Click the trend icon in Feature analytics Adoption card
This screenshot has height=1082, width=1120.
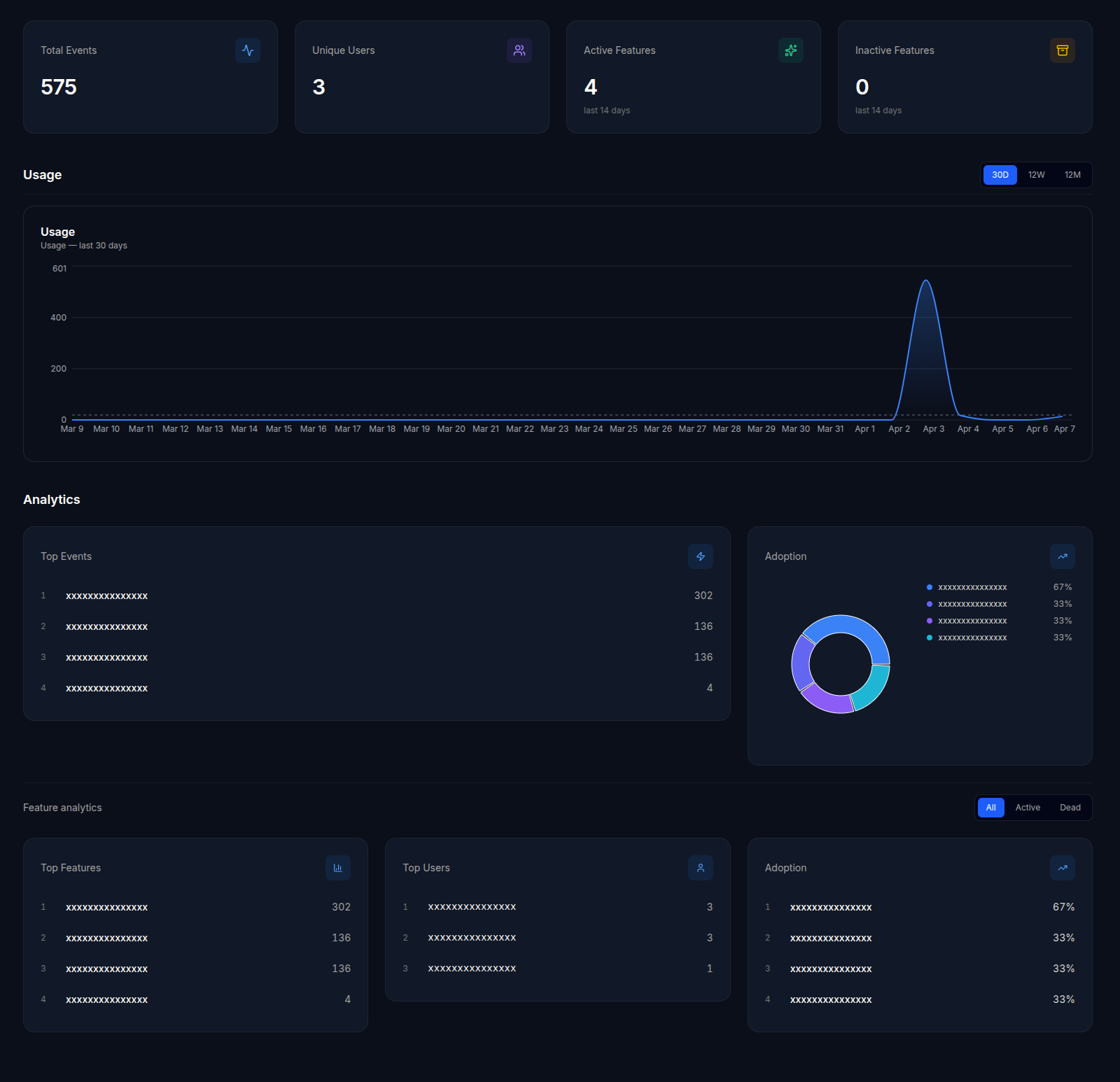1063,868
